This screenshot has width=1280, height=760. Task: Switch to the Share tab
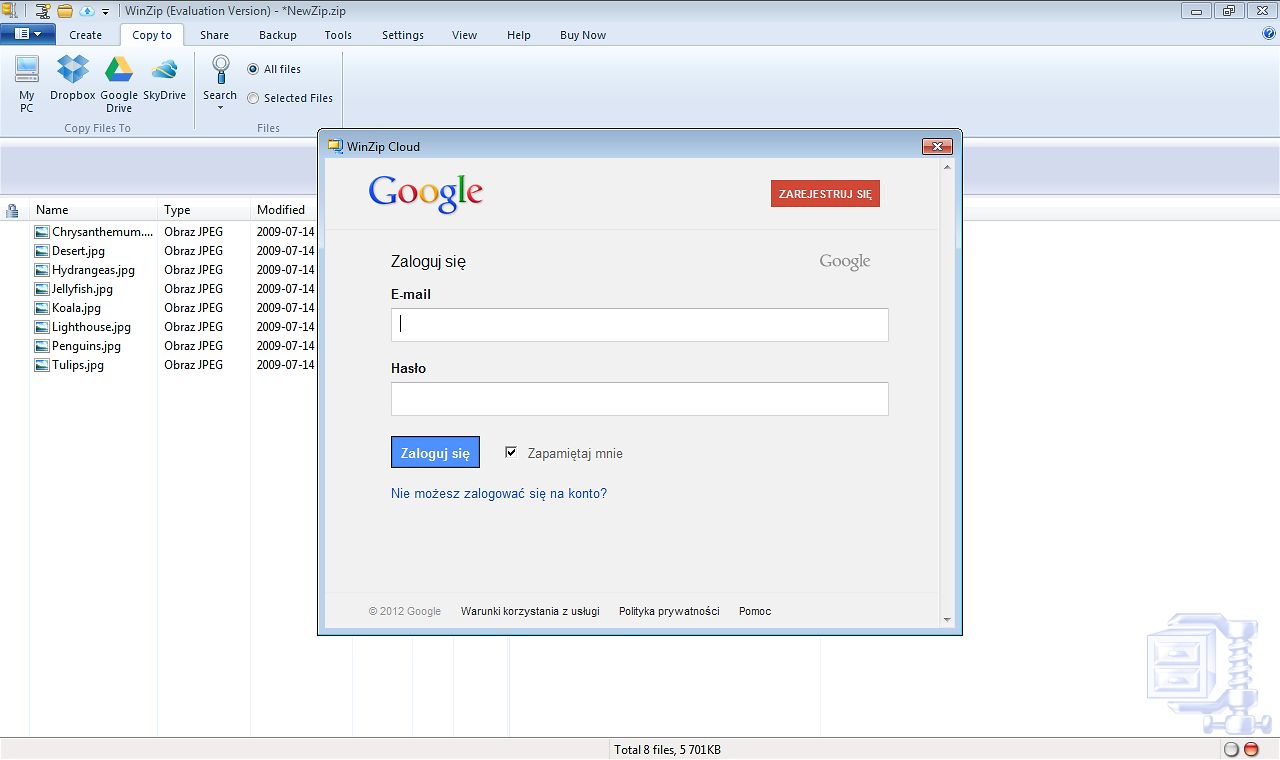point(214,35)
